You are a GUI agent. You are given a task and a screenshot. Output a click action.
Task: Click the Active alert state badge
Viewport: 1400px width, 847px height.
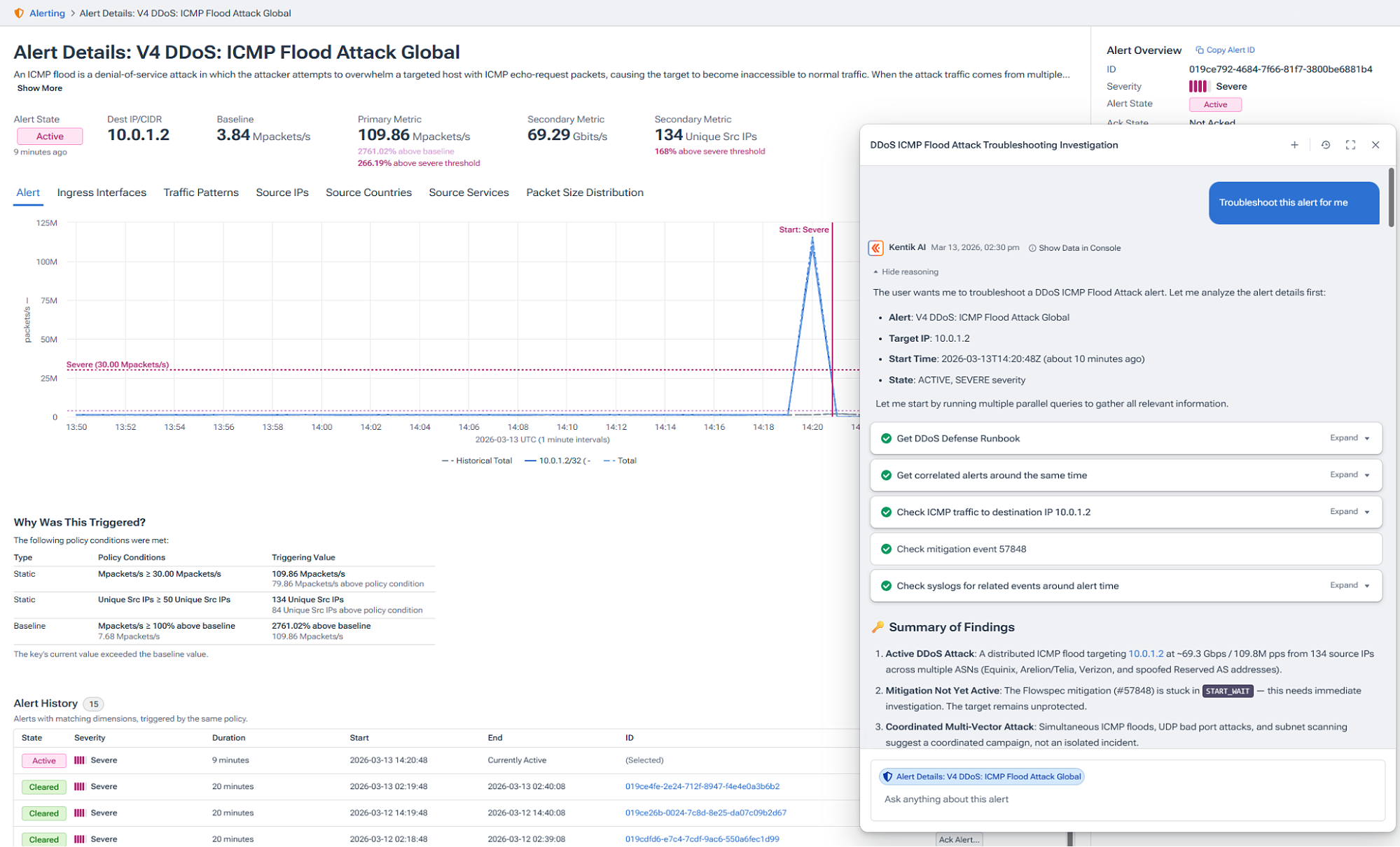click(x=49, y=136)
